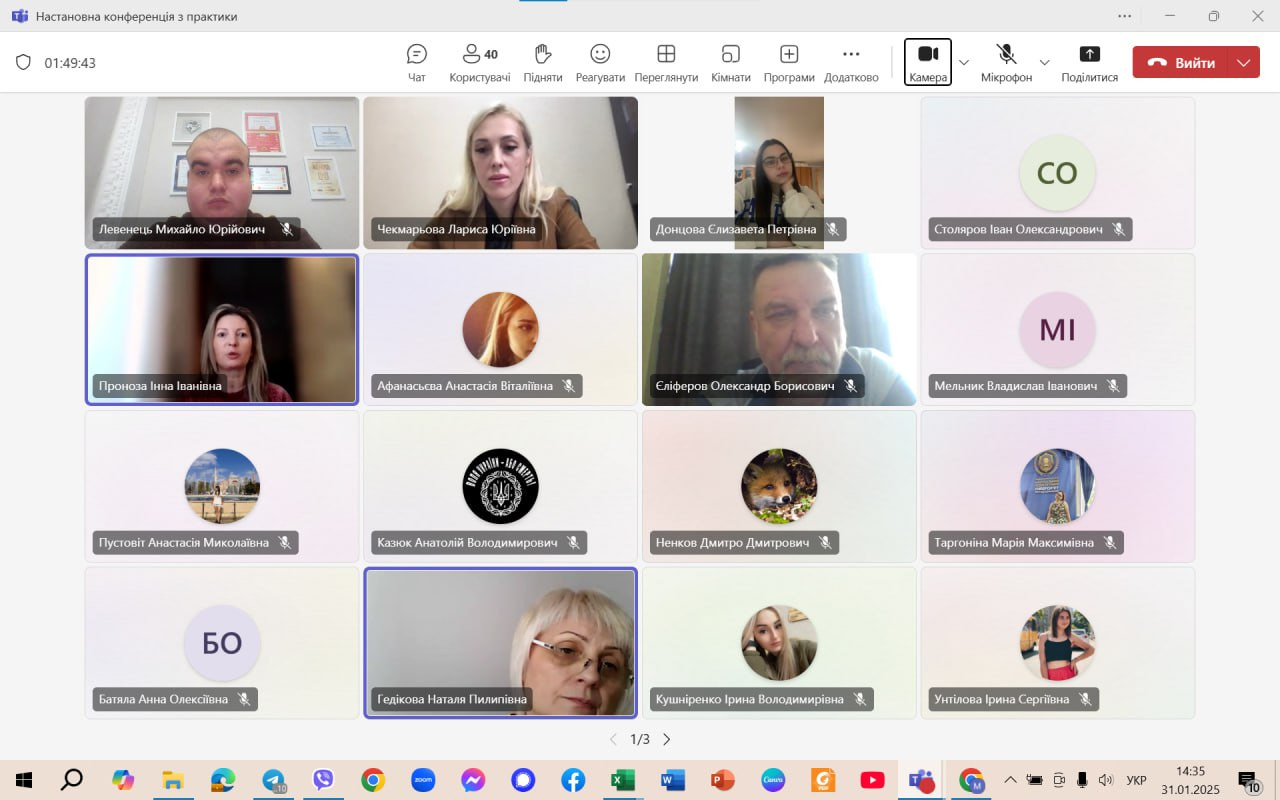The height and width of the screenshot is (800, 1280).
Task: Go to next participants page
Action: tap(667, 740)
